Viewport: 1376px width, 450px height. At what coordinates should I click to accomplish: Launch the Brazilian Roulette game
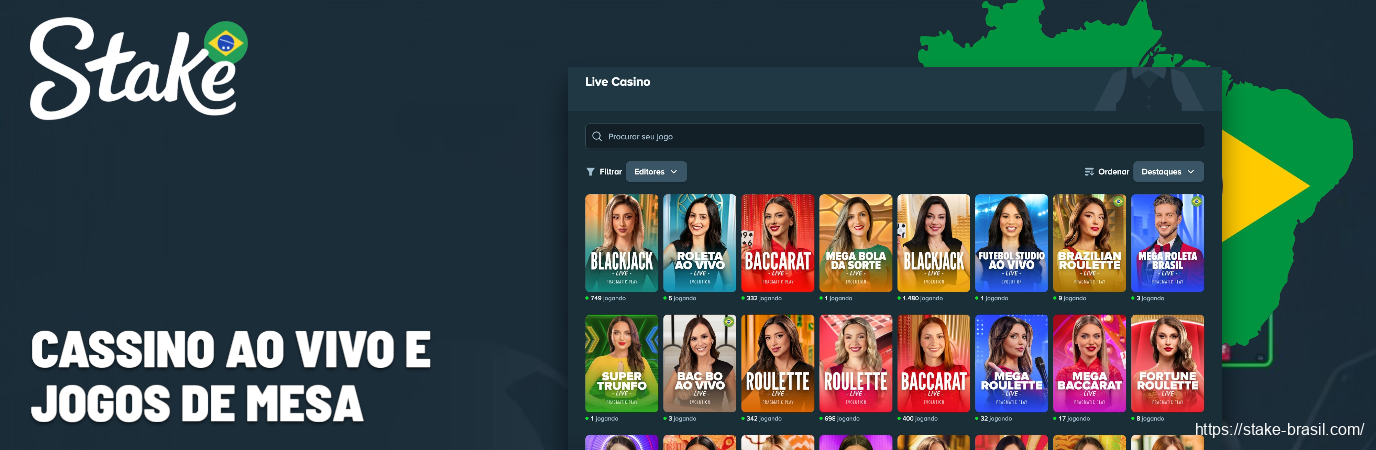(x=1089, y=242)
